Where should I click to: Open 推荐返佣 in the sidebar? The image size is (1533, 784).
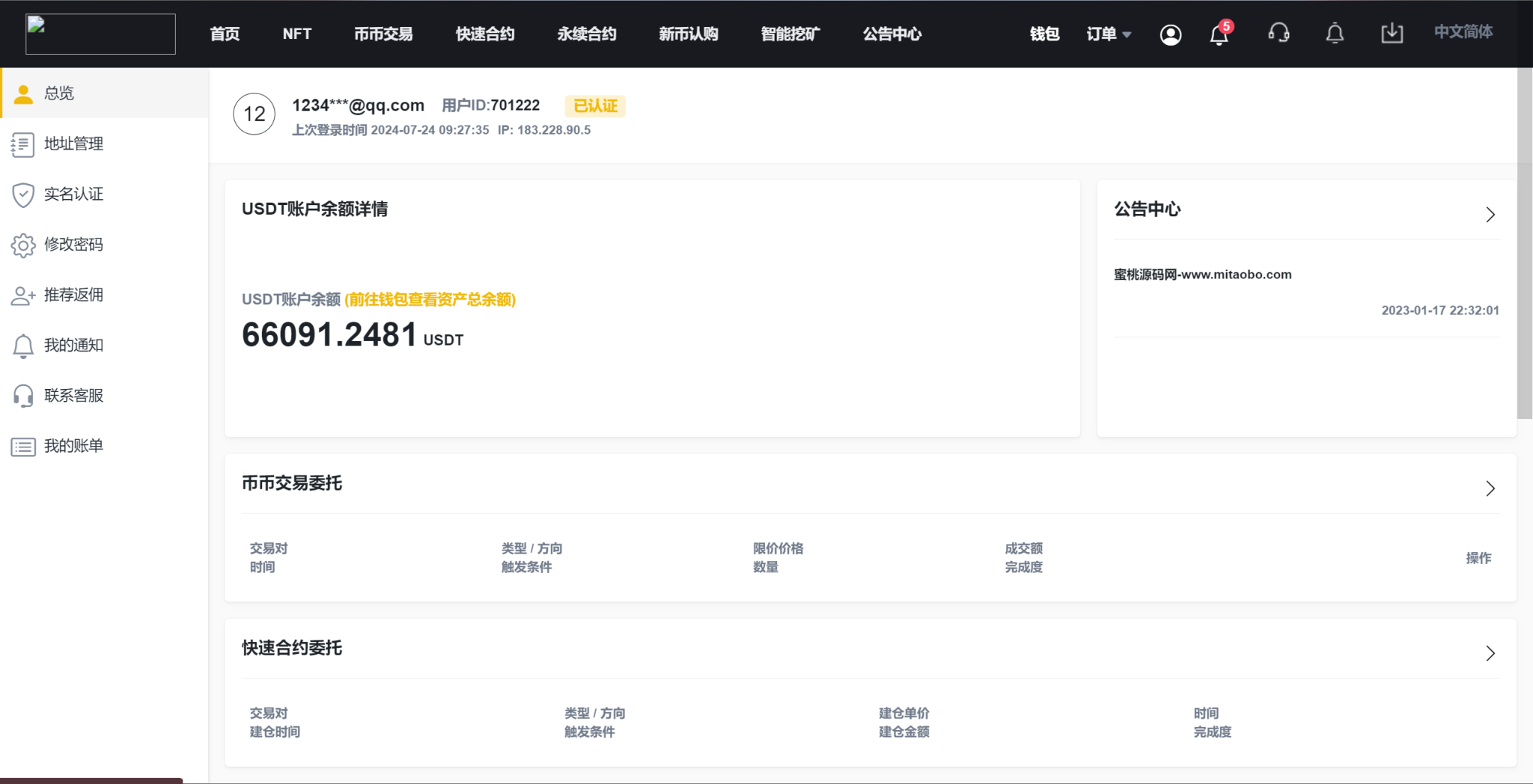73,295
